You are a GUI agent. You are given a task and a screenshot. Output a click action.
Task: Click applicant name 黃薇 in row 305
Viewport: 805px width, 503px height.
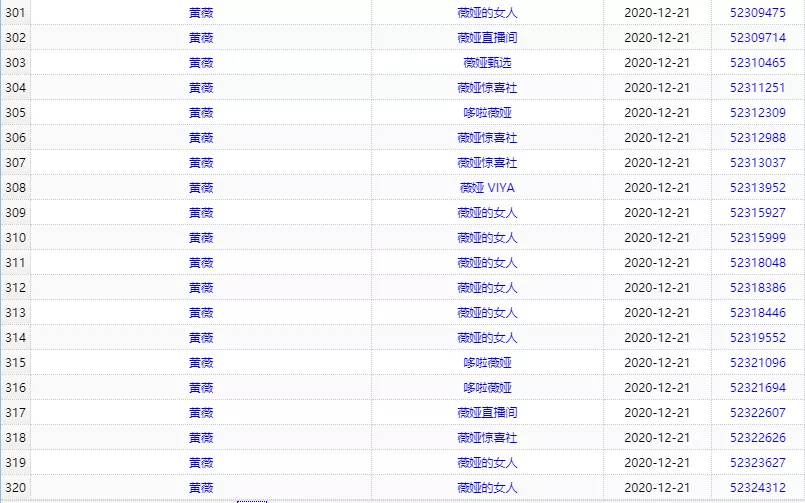click(201, 112)
